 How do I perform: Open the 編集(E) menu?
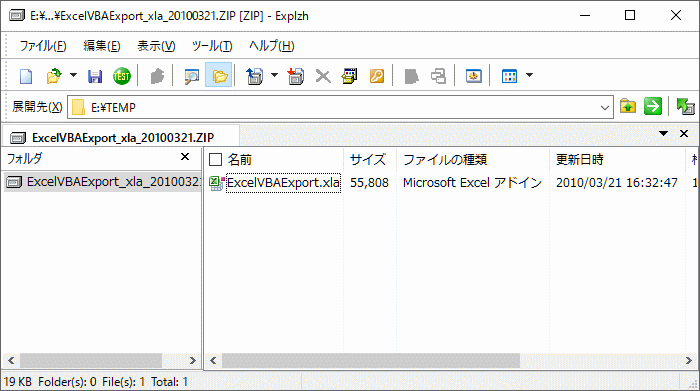(x=102, y=46)
